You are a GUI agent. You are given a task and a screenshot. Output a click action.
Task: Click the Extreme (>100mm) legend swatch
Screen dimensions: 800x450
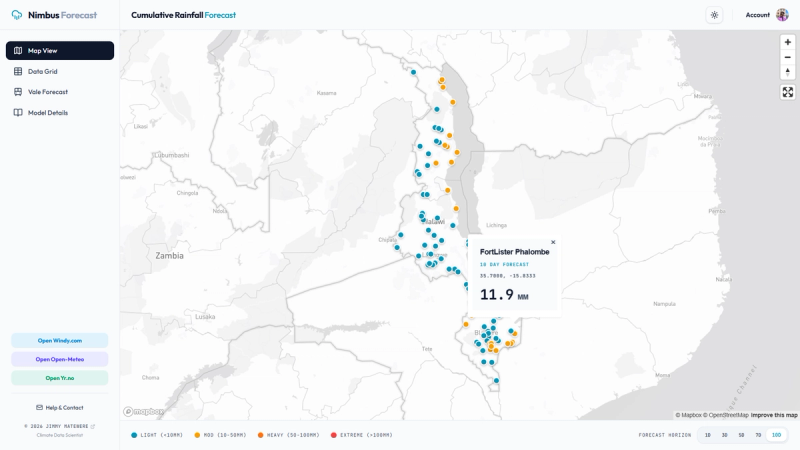coord(334,435)
